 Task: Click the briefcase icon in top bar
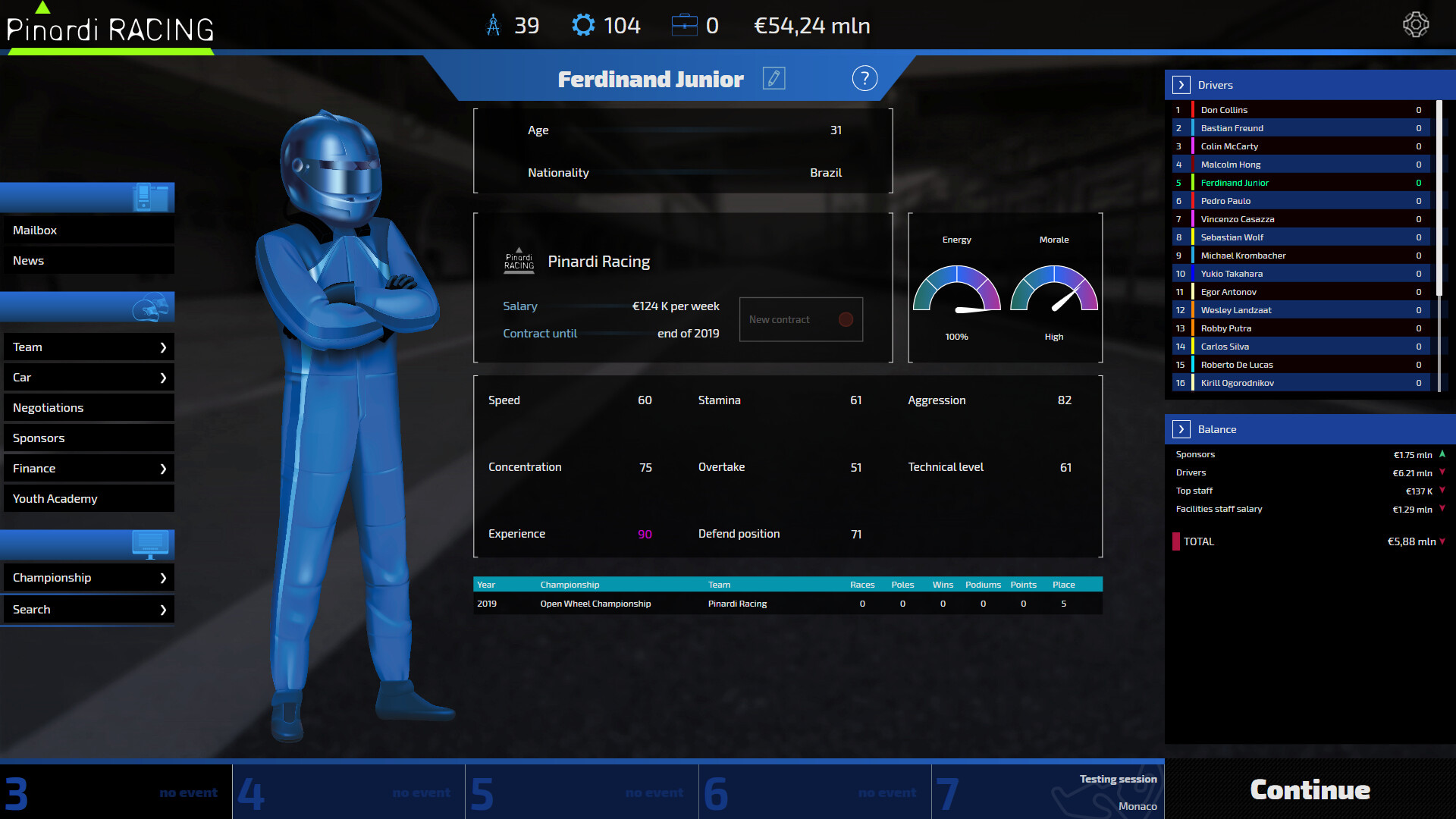684,26
